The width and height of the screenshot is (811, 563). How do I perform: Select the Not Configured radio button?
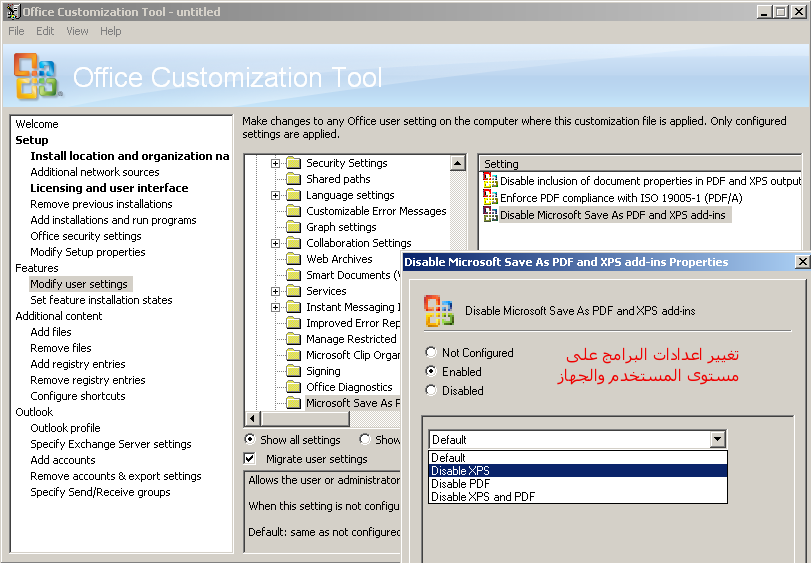[431, 353]
